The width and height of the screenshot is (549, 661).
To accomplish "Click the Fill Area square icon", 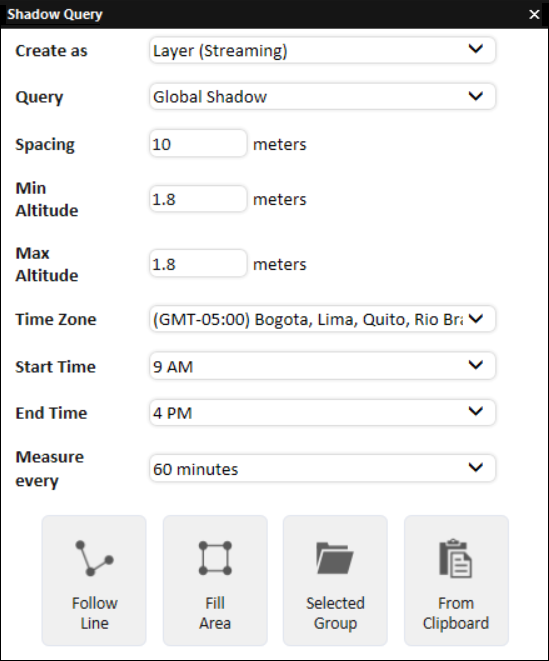I will click(215, 558).
